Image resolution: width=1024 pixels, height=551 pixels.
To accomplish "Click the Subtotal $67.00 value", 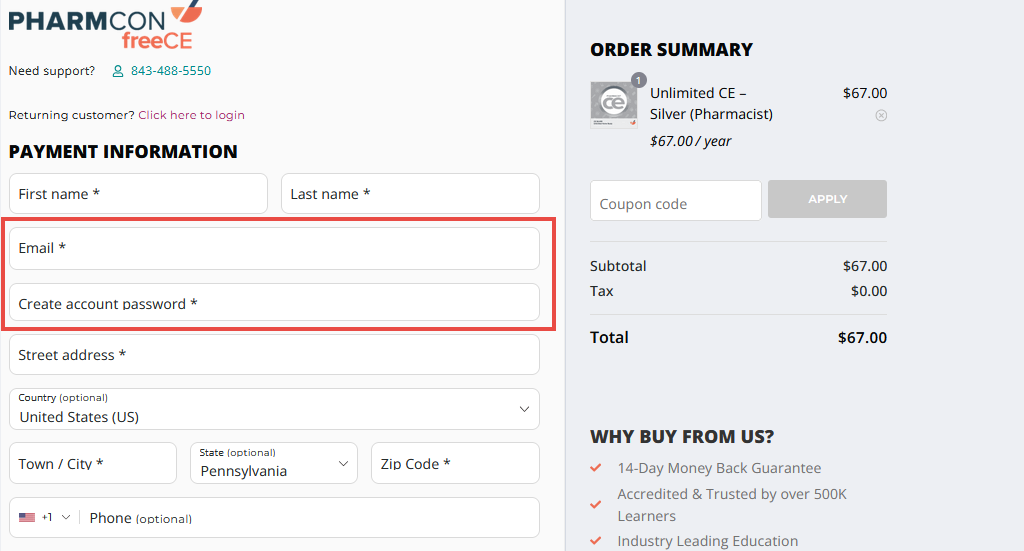I will pyautogui.click(x=865, y=266).
